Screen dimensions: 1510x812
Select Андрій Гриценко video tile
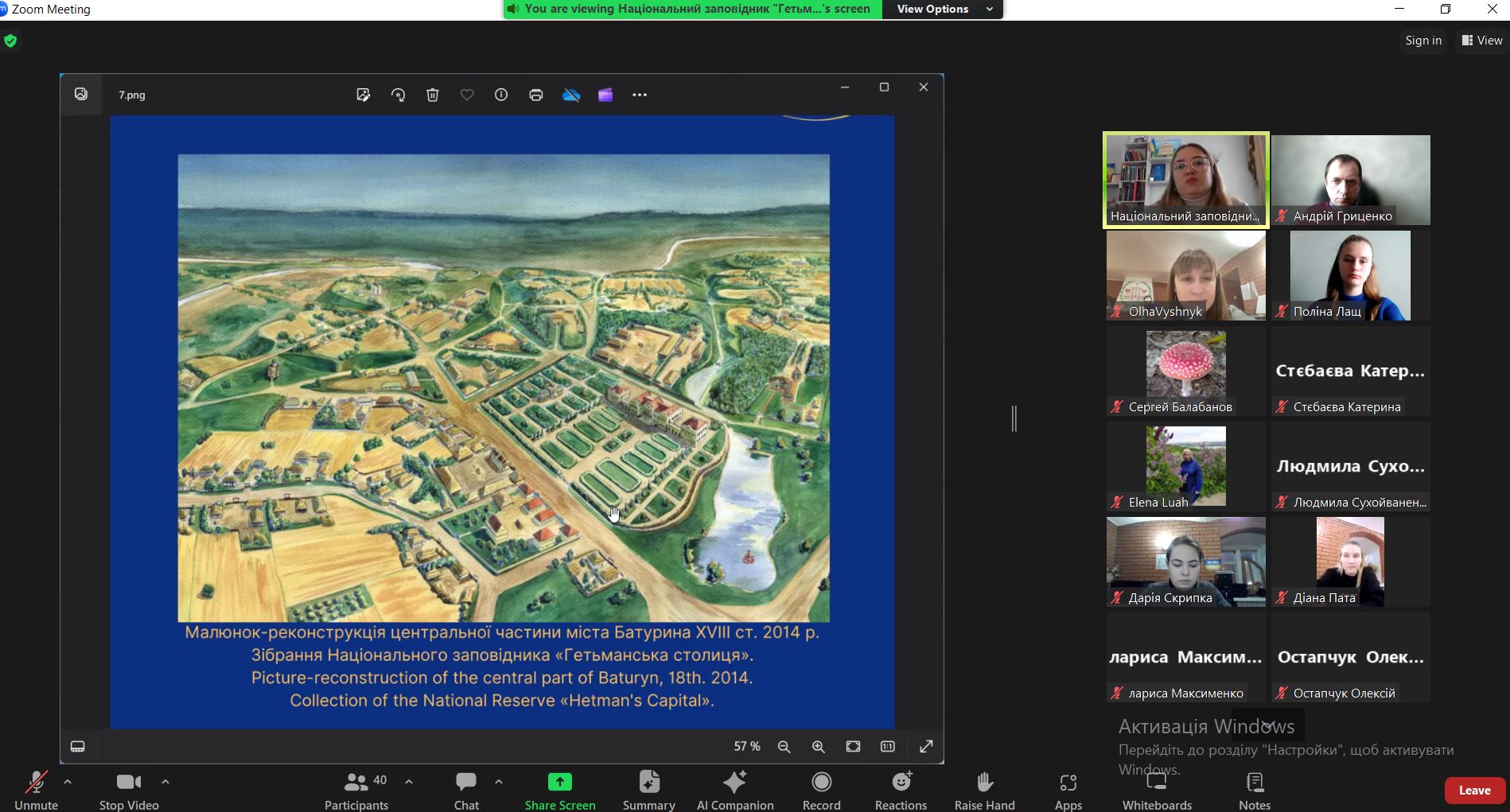pos(1350,180)
